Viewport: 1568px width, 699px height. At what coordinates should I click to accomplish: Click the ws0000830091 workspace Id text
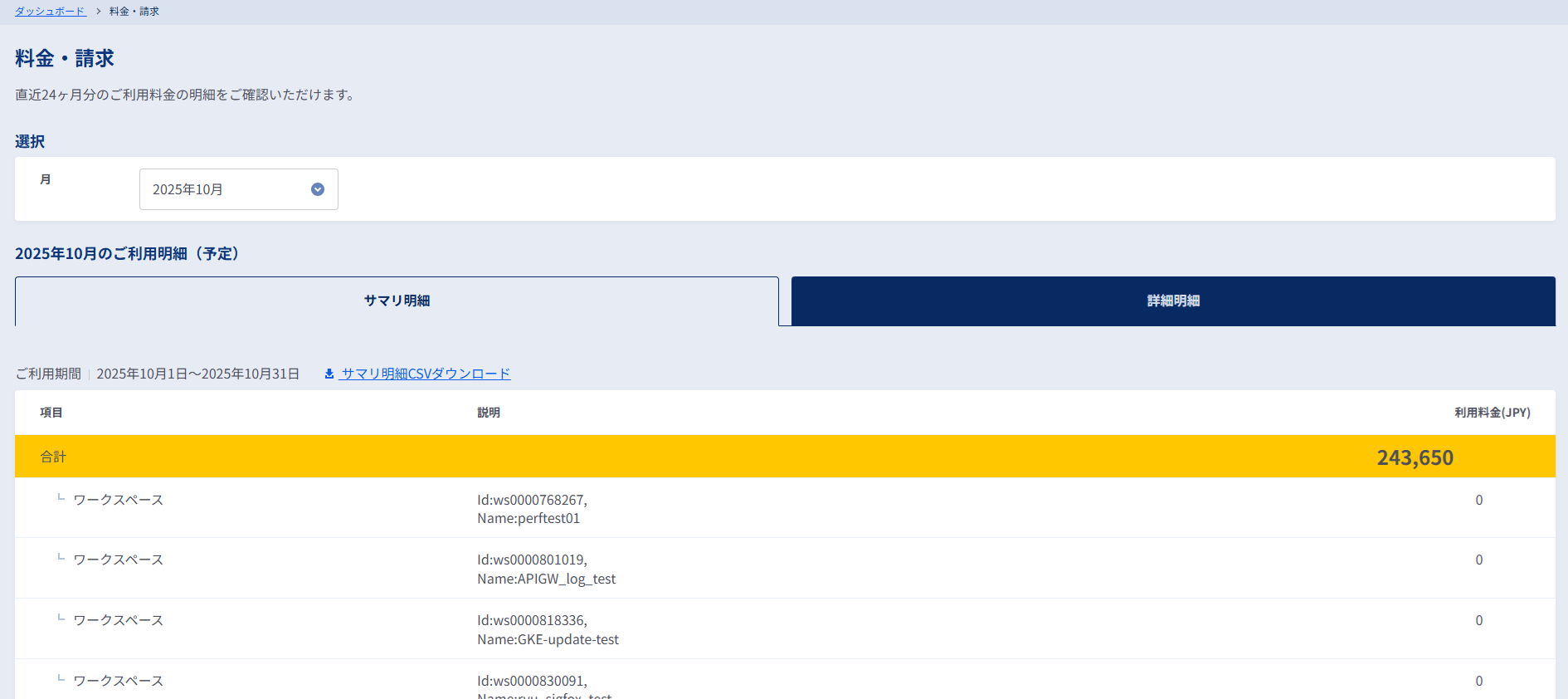coord(532,681)
